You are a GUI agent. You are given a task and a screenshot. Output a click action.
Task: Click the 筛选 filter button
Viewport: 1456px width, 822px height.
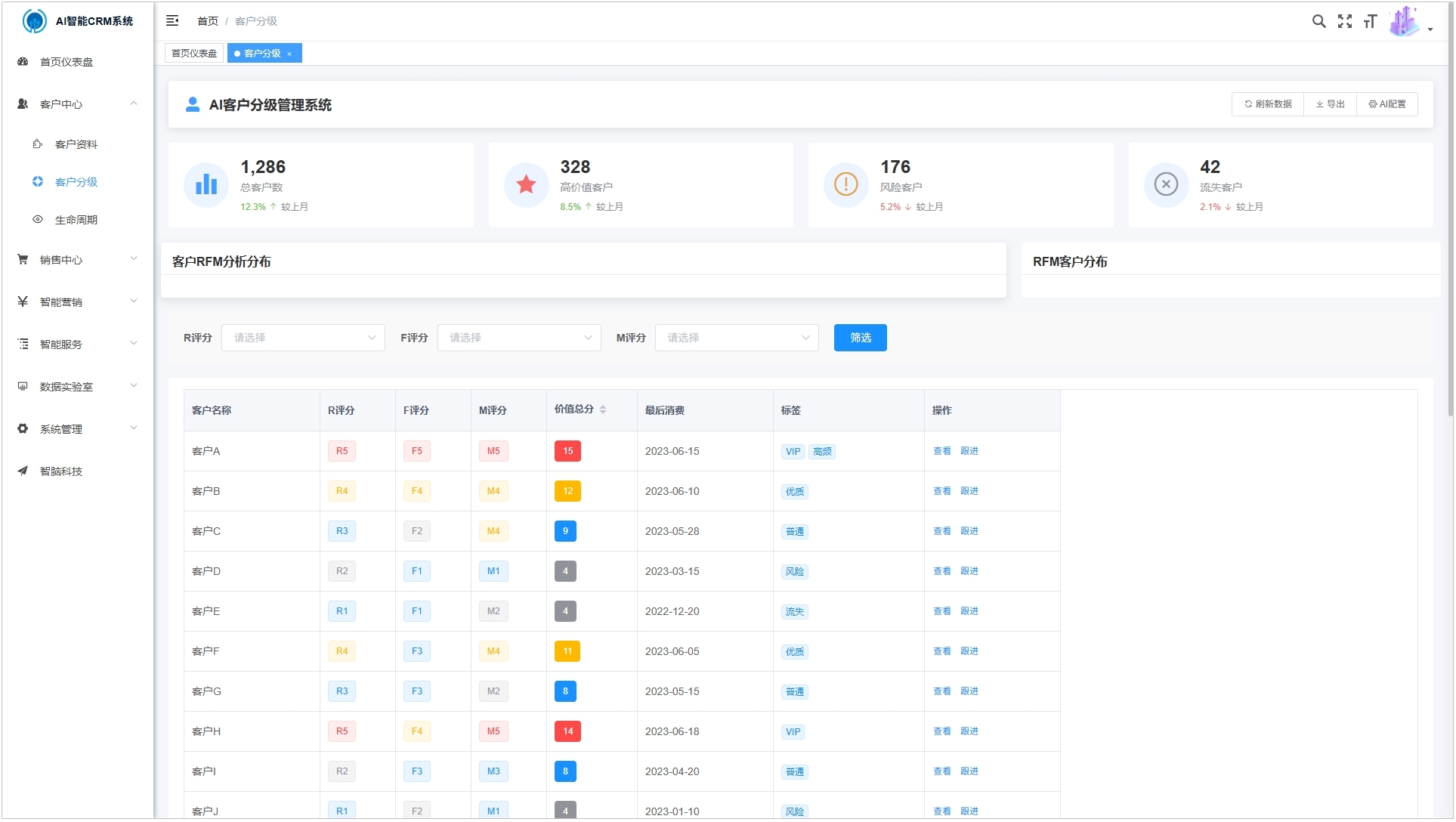860,338
